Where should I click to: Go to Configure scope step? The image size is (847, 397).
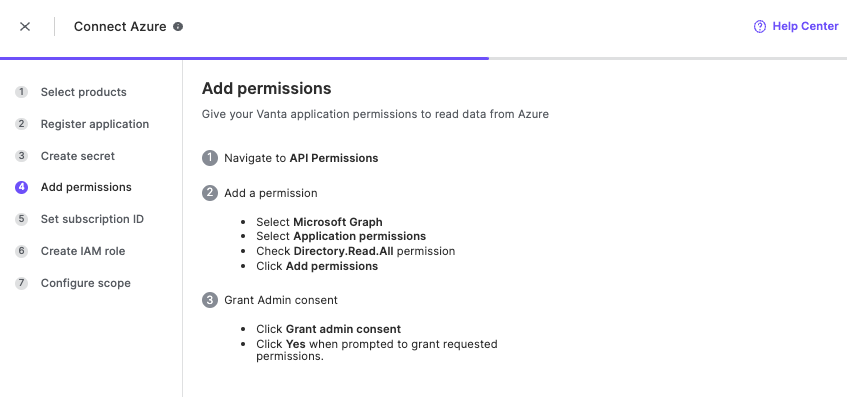[x=85, y=283]
